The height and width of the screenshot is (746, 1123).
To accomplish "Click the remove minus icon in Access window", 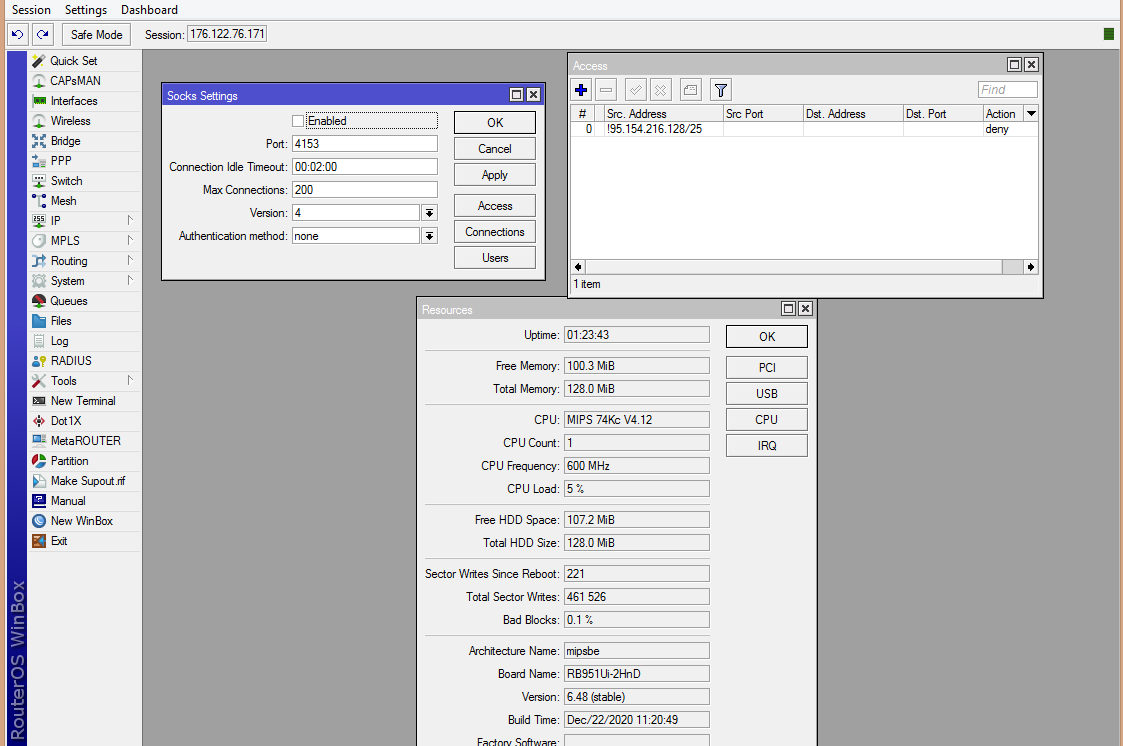I will [x=606, y=90].
